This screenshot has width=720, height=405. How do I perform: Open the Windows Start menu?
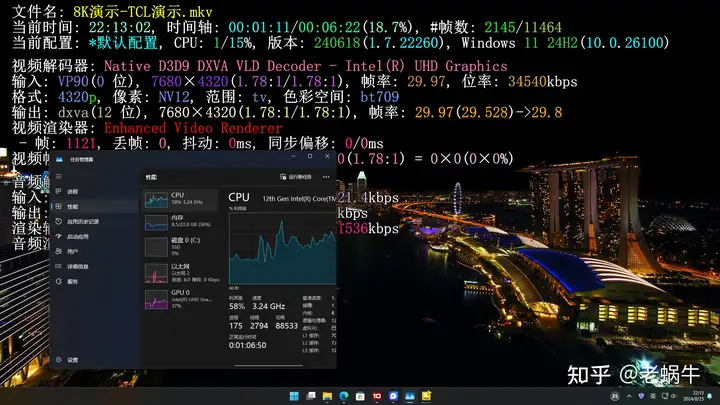click(x=294, y=396)
